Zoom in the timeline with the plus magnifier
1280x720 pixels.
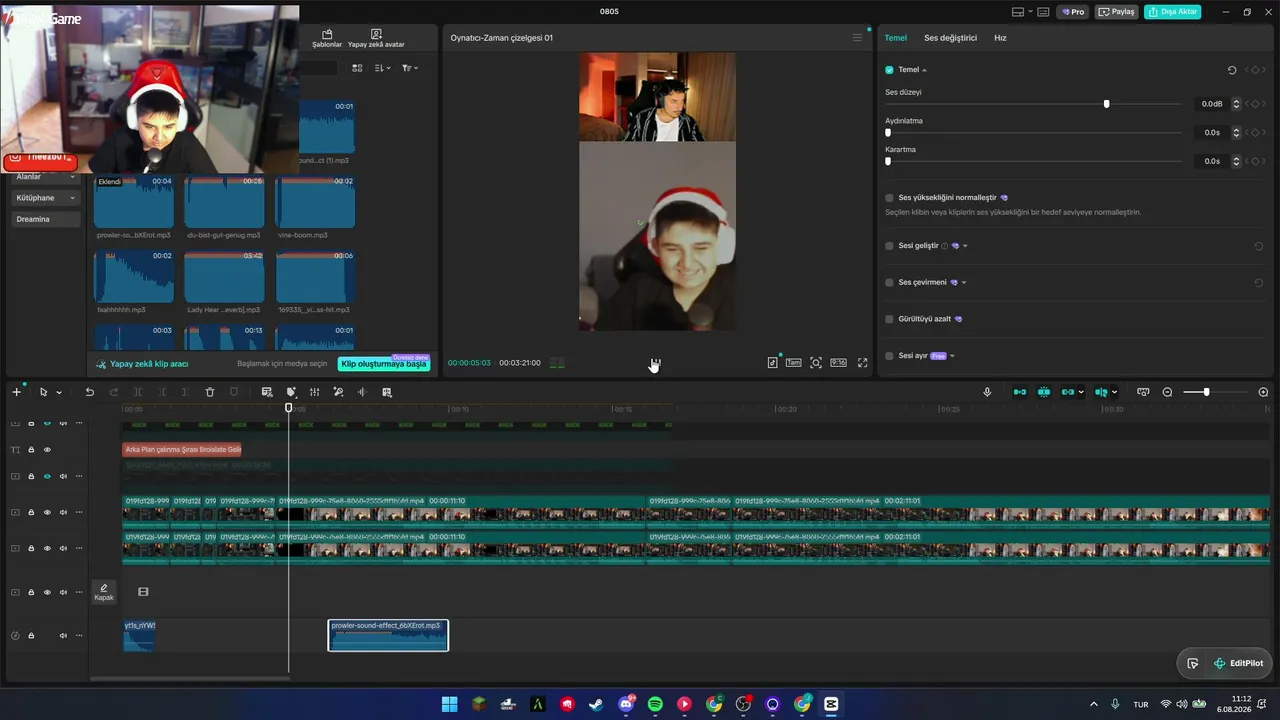pos(1263,392)
